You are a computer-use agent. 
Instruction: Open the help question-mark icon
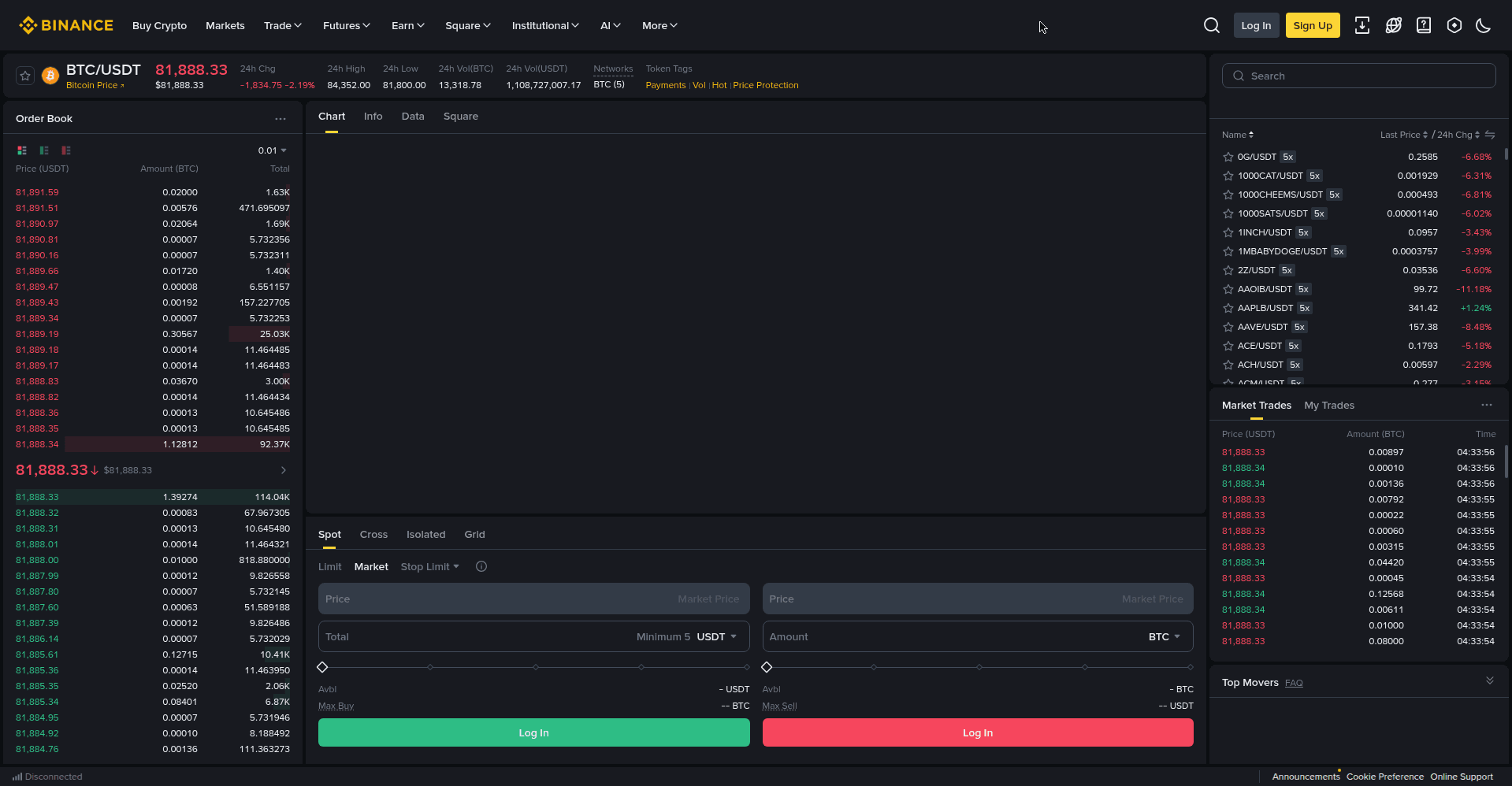pos(1423,25)
